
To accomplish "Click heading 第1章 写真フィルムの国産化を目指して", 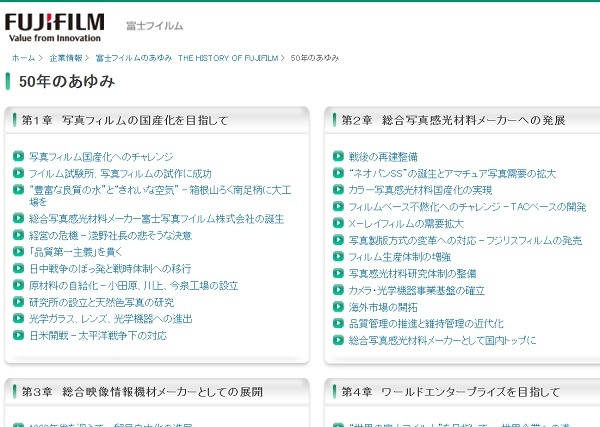I will (125, 120).
